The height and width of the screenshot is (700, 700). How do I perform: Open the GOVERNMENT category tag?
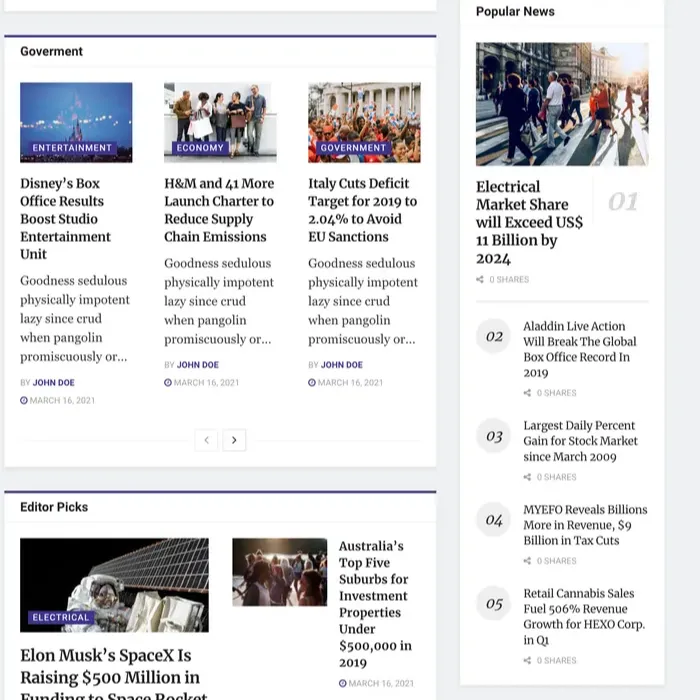coord(353,148)
